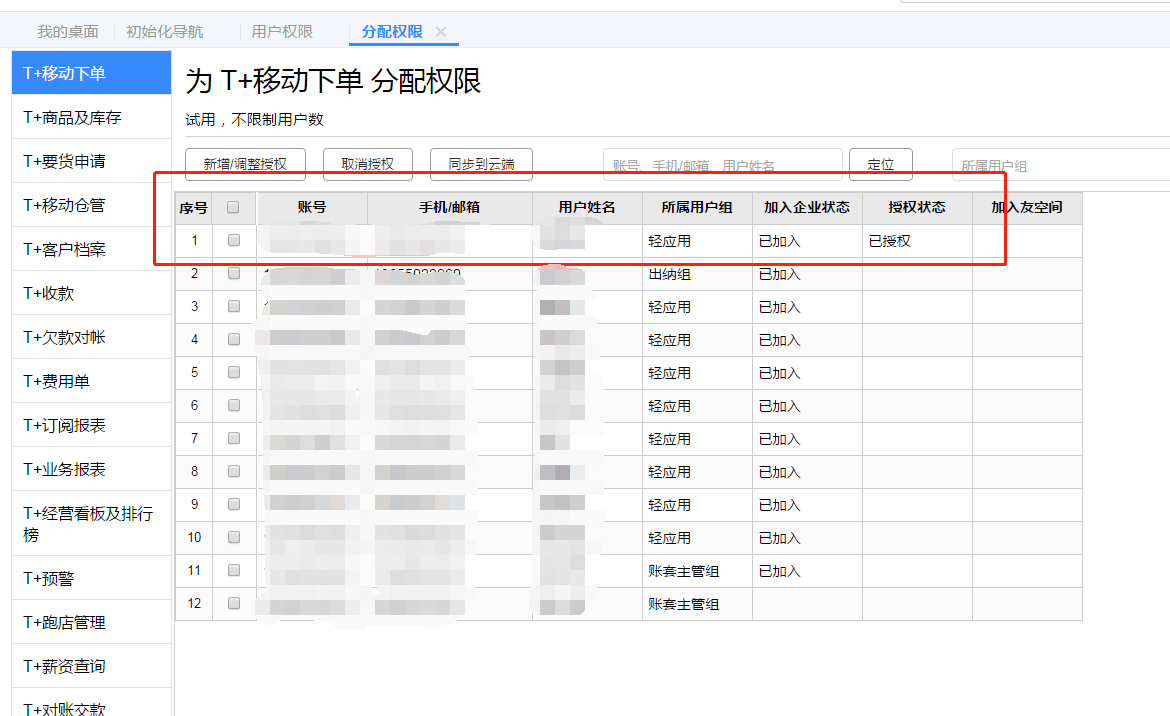This screenshot has width=1170, height=716.
Task: Tick the row 4 checkbox
Action: 234,339
